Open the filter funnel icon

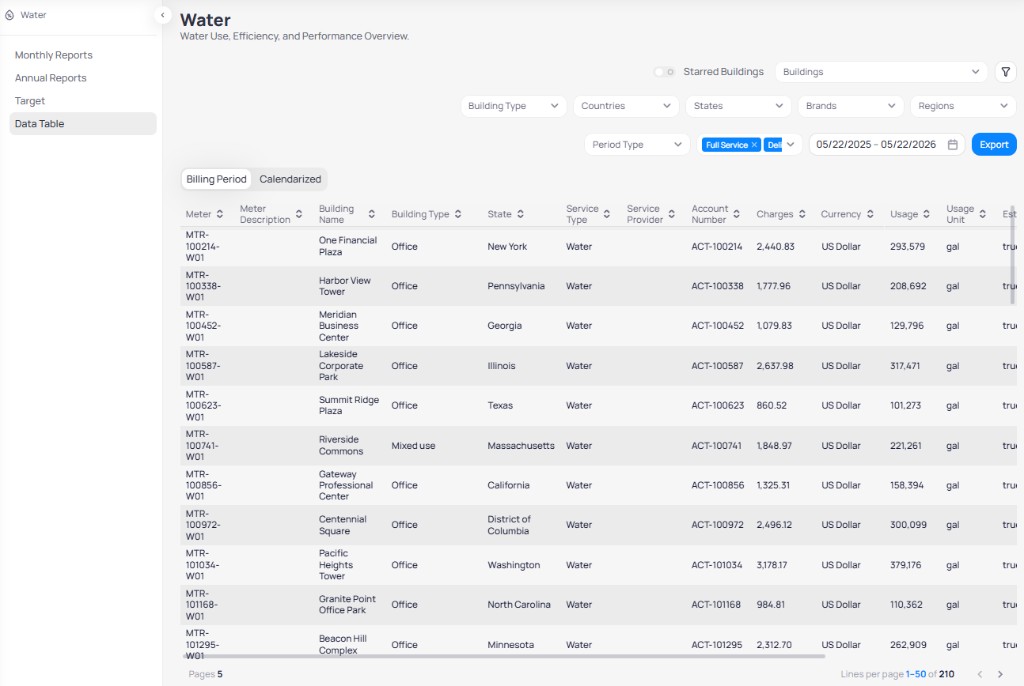tap(1006, 72)
